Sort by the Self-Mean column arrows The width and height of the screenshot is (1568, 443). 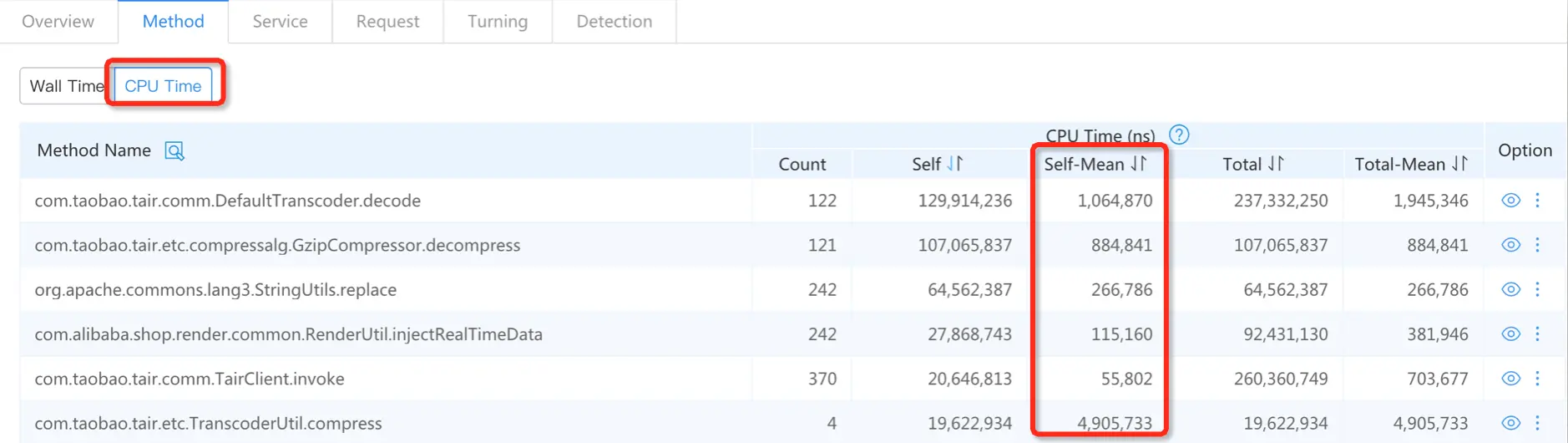(1139, 164)
